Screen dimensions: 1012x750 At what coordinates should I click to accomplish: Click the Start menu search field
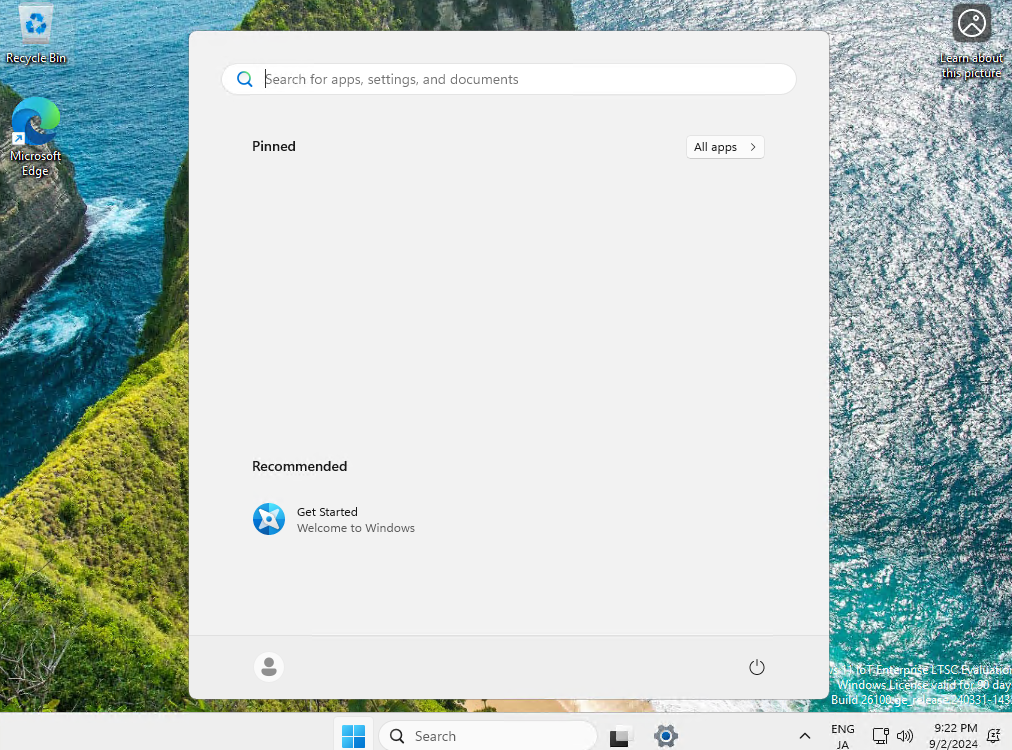point(509,79)
